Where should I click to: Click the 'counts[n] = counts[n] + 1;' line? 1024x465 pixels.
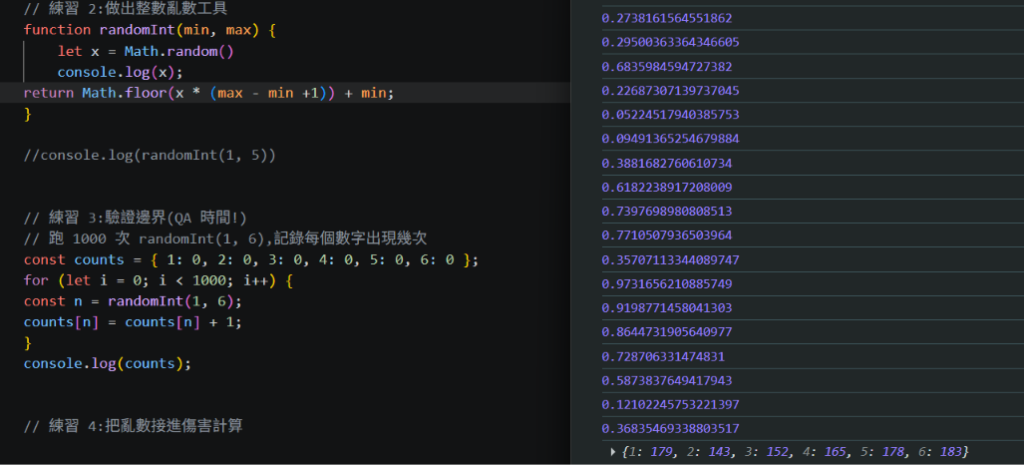coord(133,323)
